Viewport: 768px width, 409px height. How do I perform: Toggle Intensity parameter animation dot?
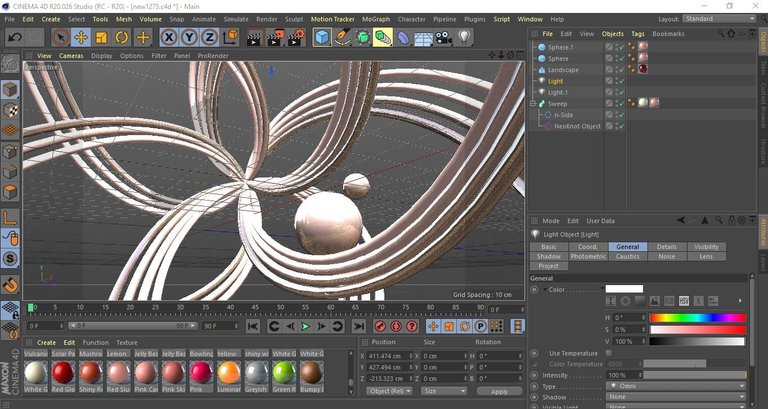coord(534,375)
